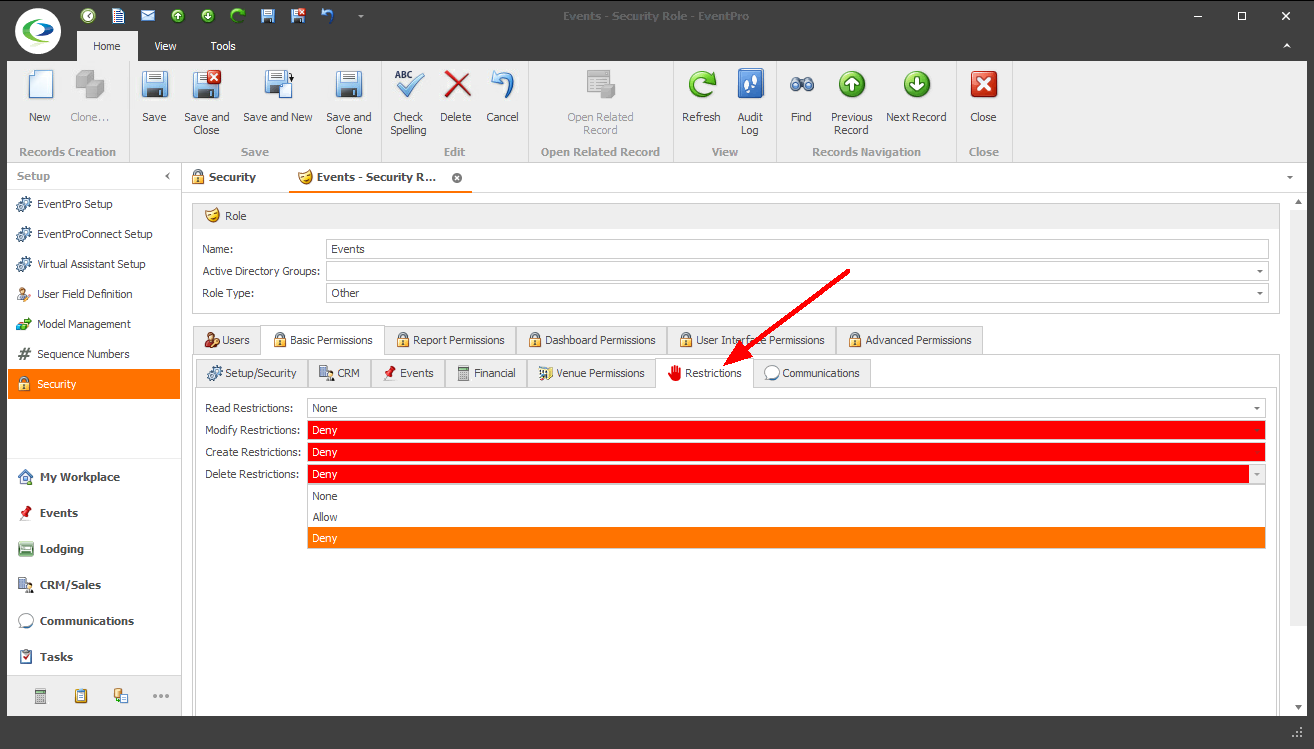Switch to Dashboard Permissions tab

pyautogui.click(x=592, y=340)
